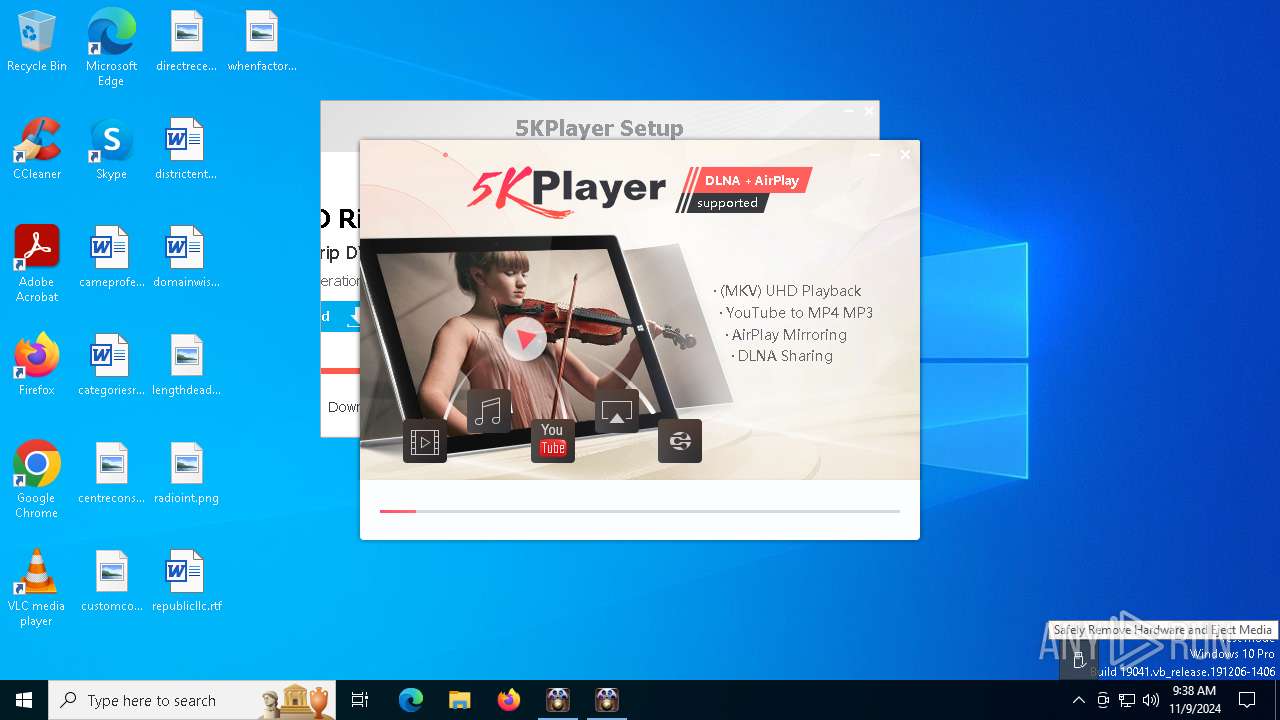Show hidden system tray icons
This screenshot has width=1280, height=720.
pyautogui.click(x=1078, y=700)
